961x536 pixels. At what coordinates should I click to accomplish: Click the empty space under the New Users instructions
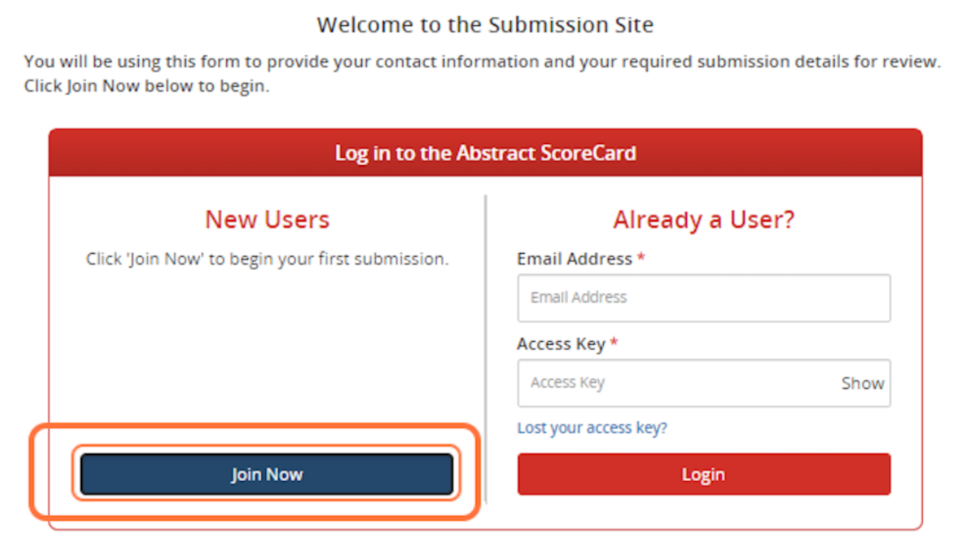click(267, 350)
